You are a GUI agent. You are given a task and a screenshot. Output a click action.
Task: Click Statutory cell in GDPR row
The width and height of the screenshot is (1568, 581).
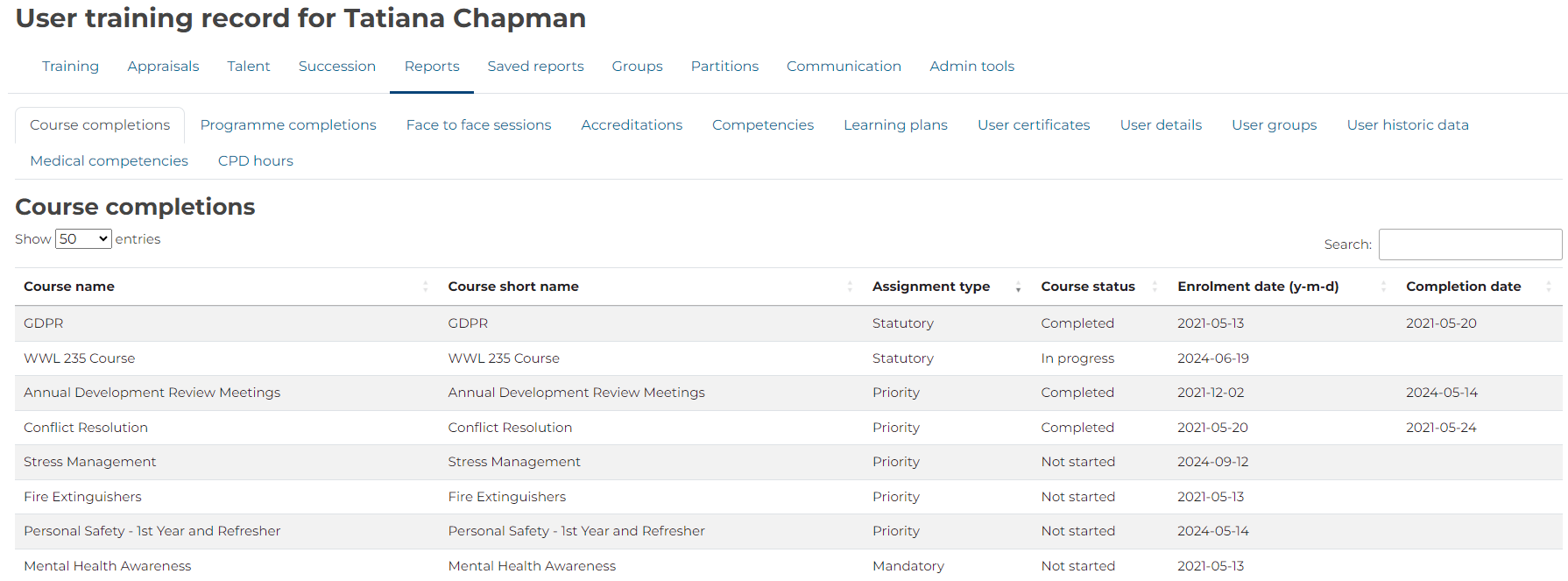tap(903, 323)
